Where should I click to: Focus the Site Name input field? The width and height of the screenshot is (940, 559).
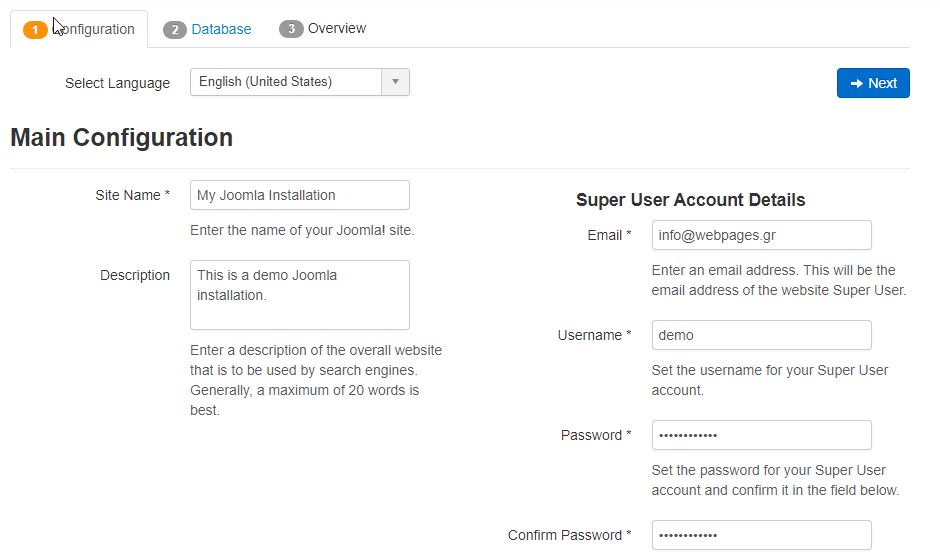click(x=300, y=195)
